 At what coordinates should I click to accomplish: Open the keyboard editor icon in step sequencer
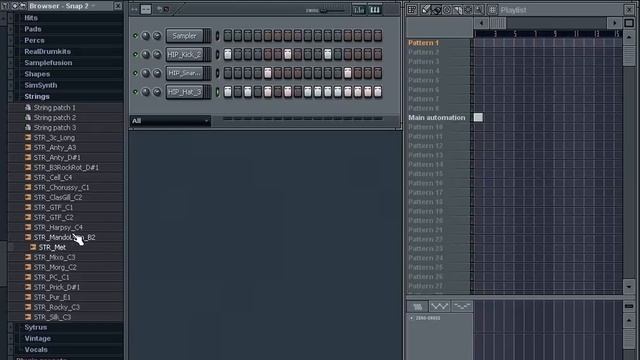tap(375, 9)
